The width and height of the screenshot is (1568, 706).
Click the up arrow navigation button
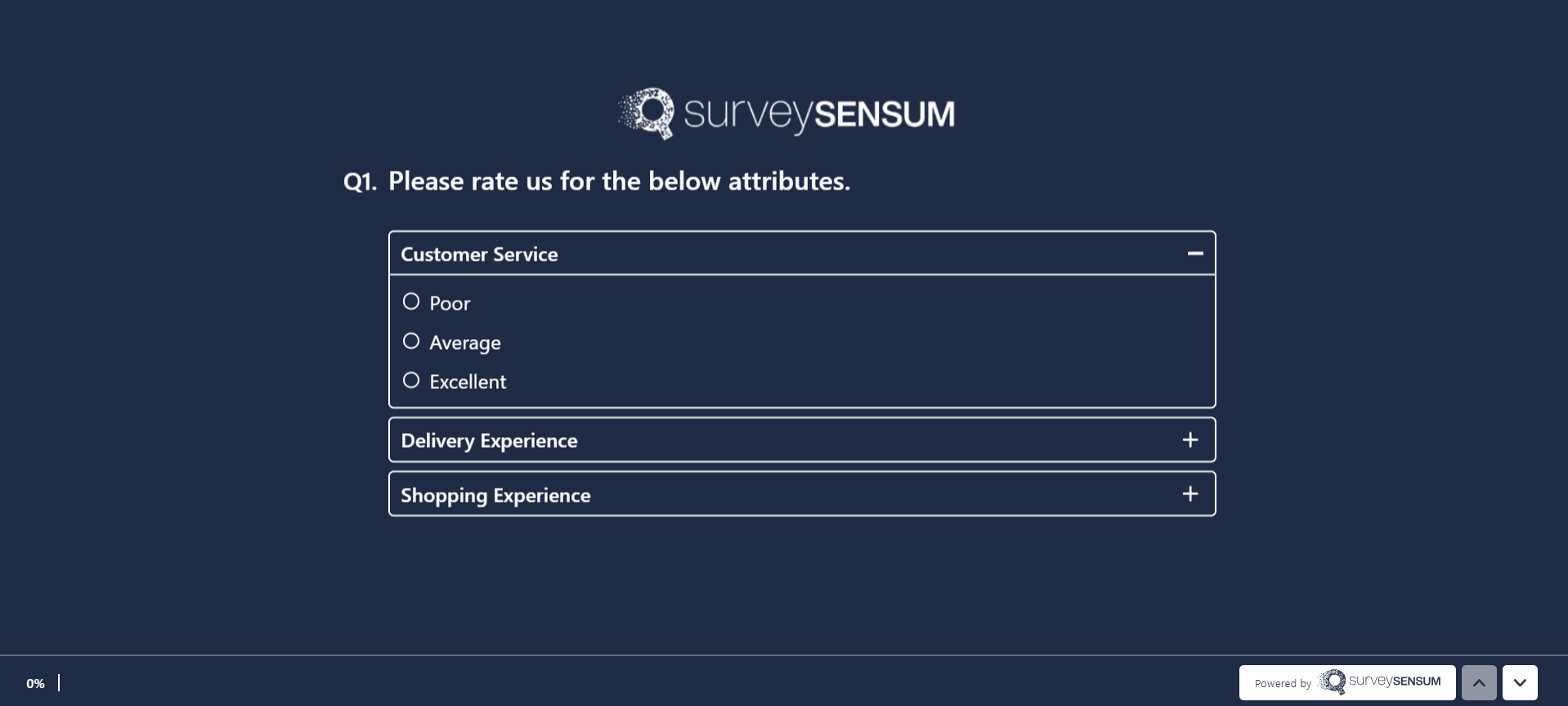click(x=1478, y=682)
